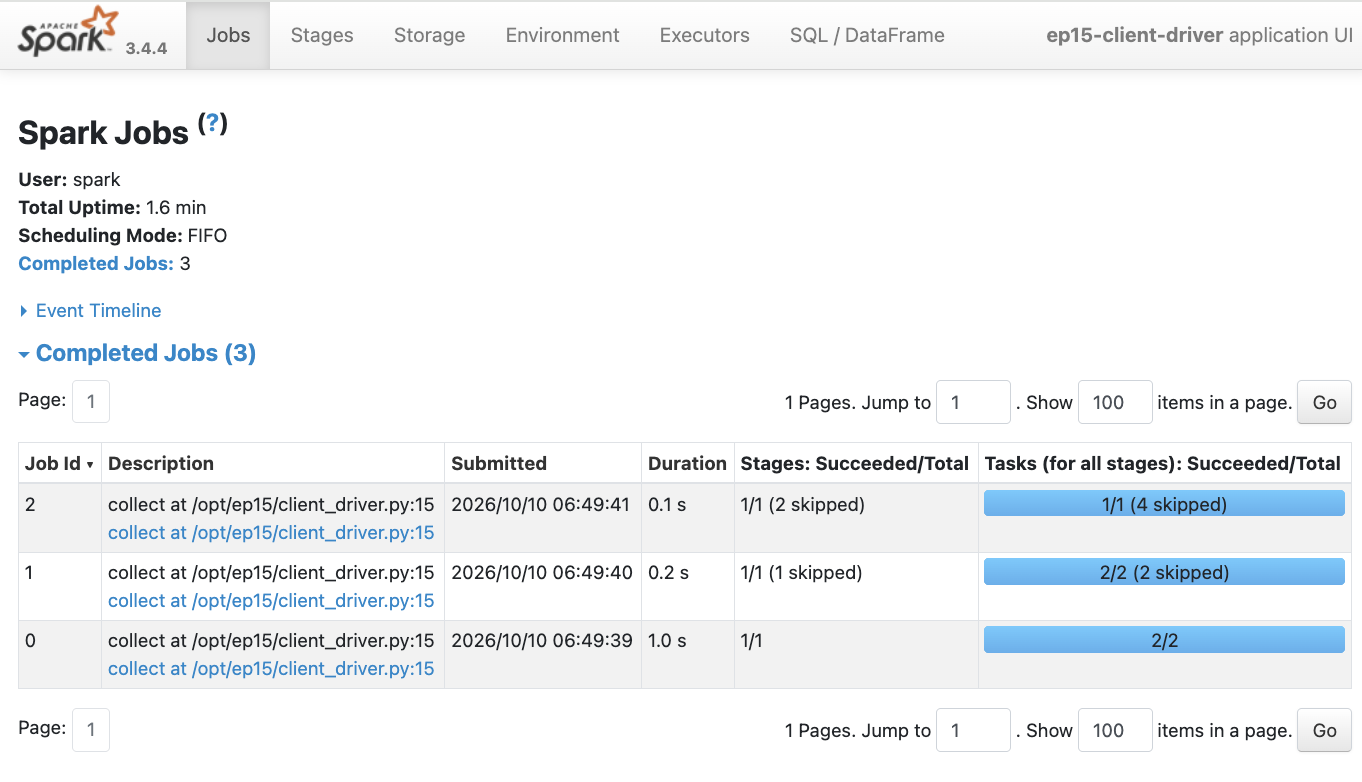1362x782 pixels.
Task: Click the upper Go button
Action: 1324,402
